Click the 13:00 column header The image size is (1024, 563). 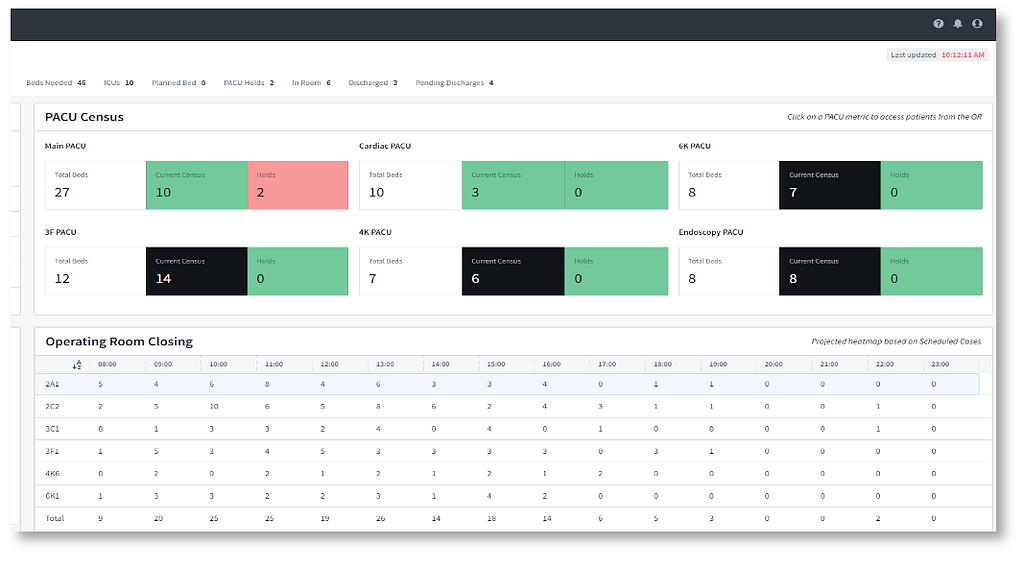click(x=385, y=364)
